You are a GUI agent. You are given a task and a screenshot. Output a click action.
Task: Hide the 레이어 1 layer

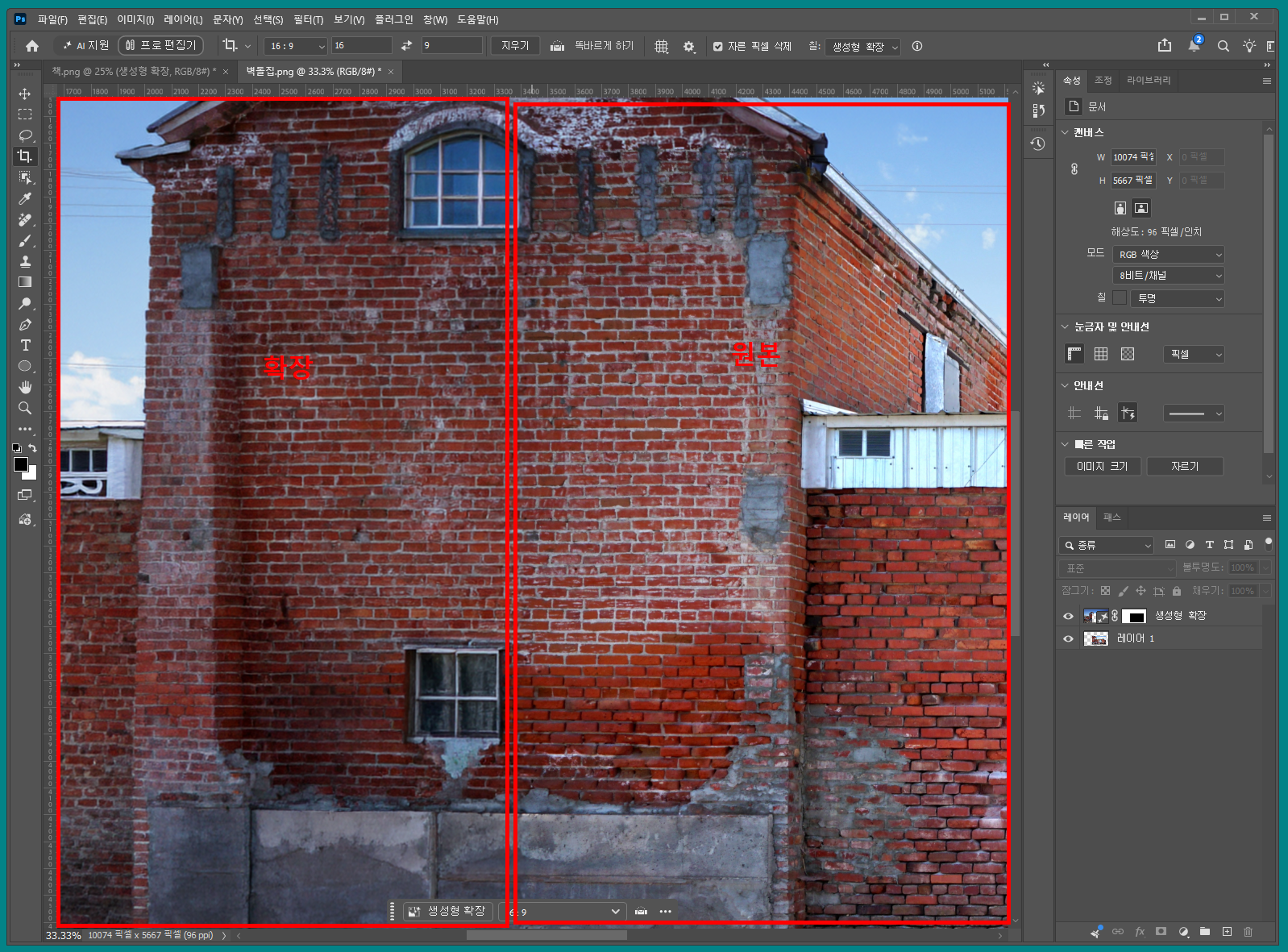[1069, 638]
